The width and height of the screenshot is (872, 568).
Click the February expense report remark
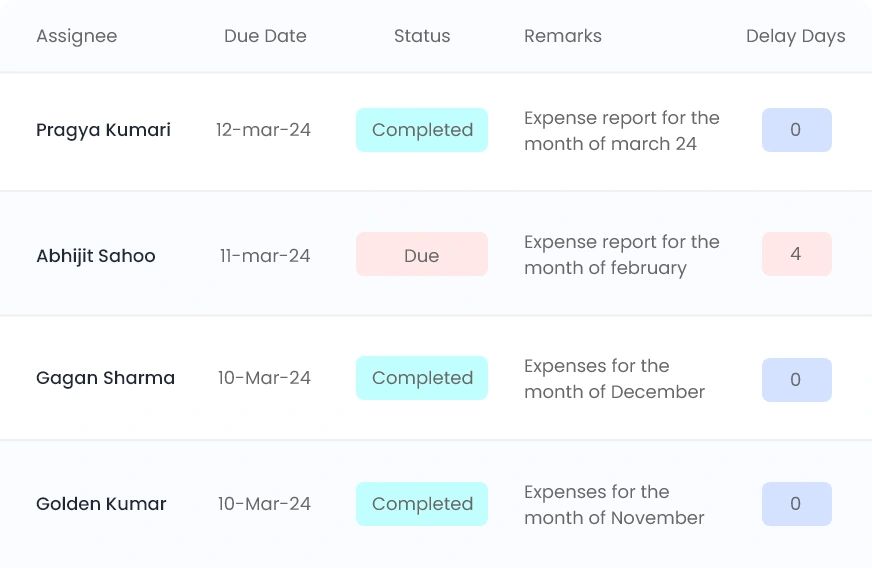click(621, 255)
